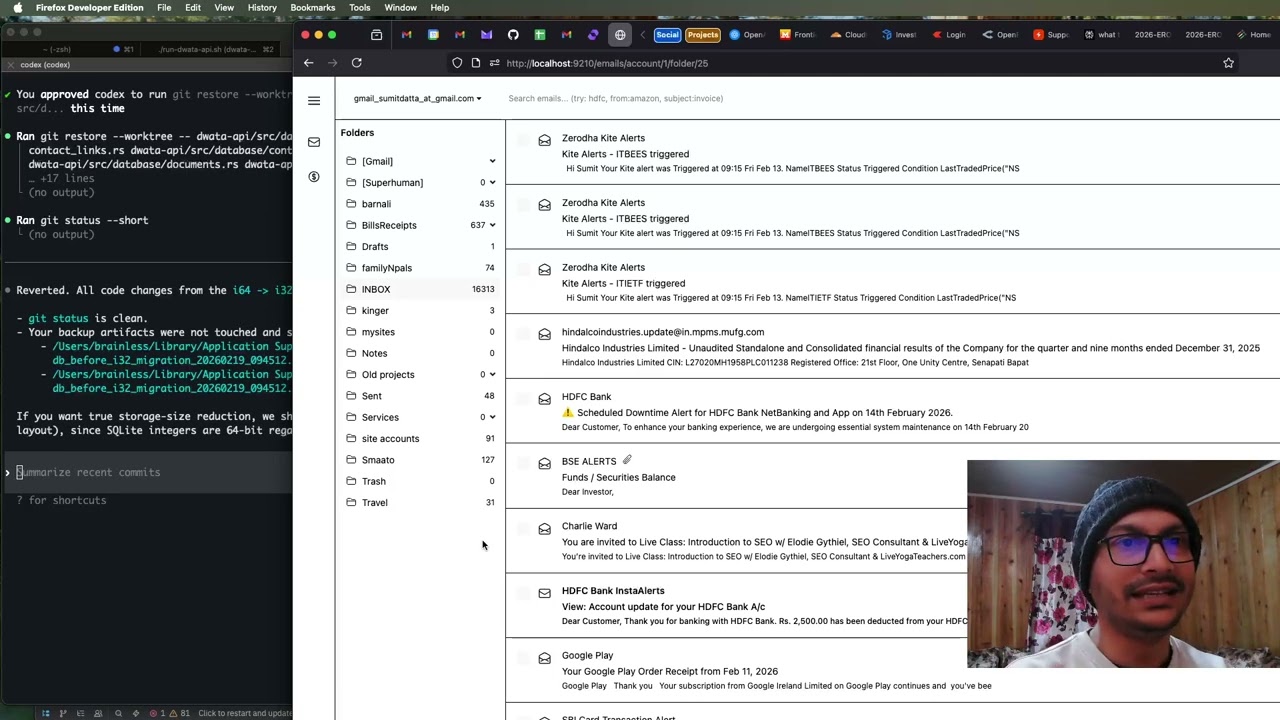Open the mysites folder
Screen dimensions: 1280x720
(420, 332)
